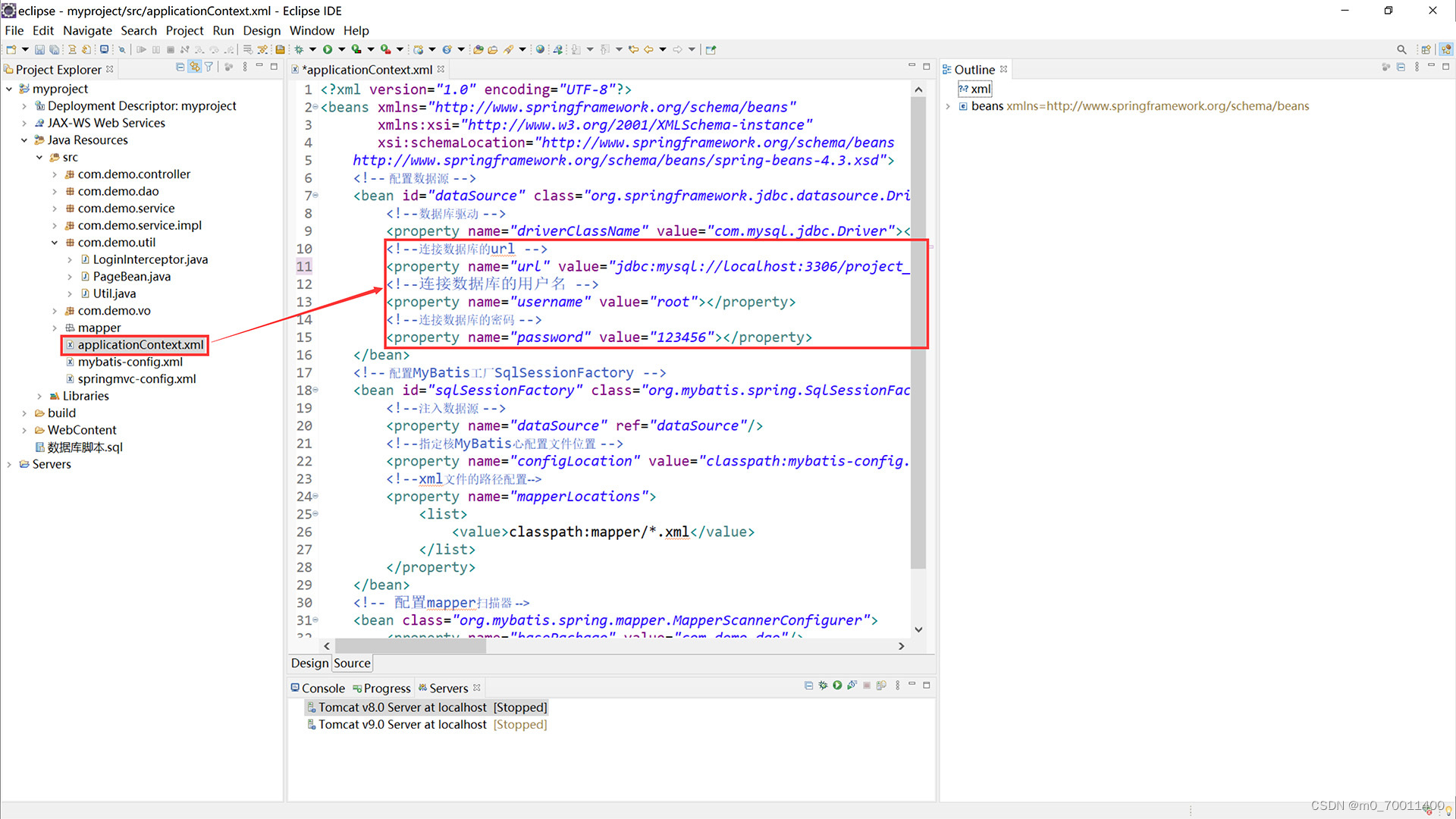
Task: Collapse the com.demo.util package
Action: (x=55, y=242)
